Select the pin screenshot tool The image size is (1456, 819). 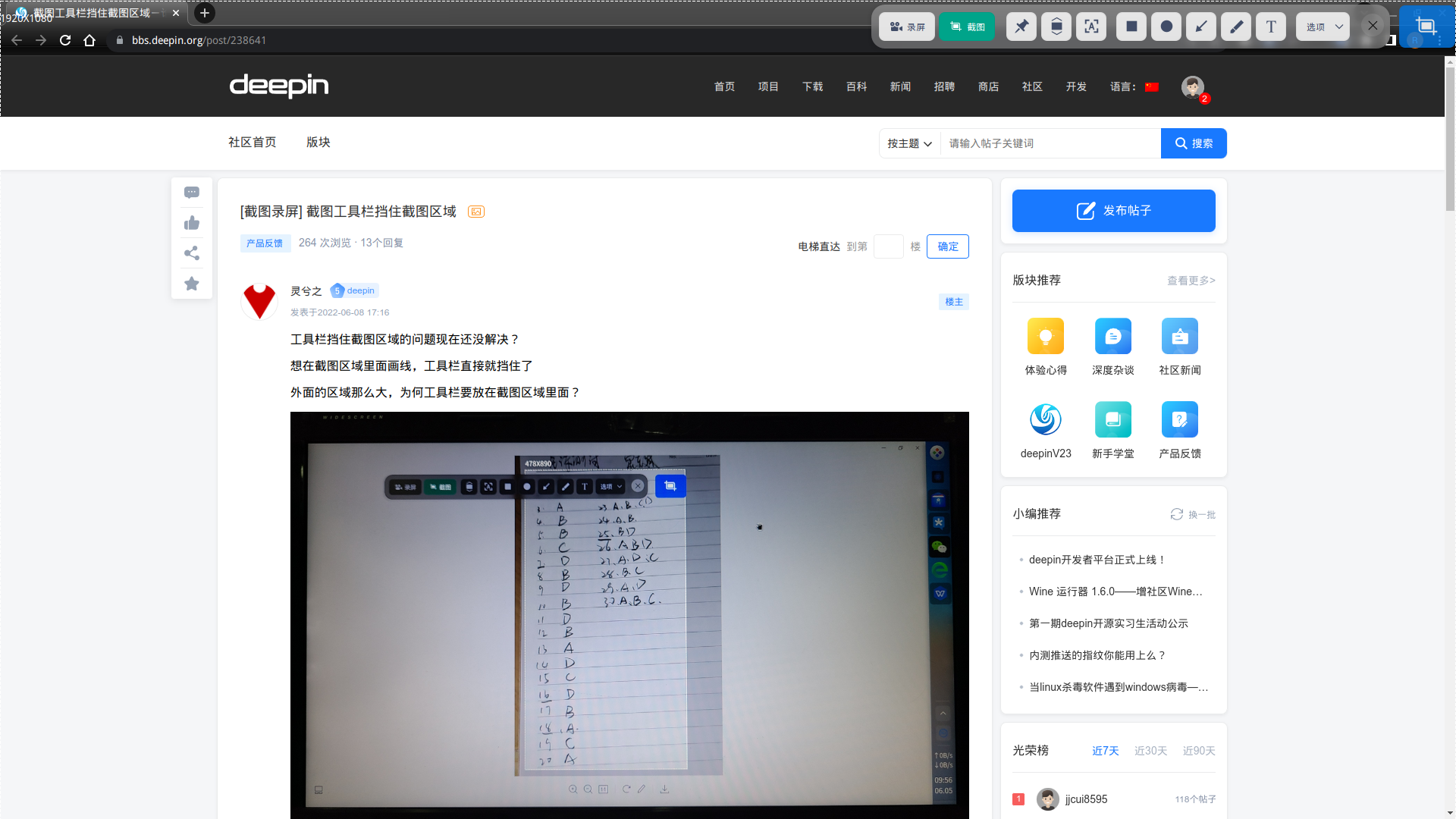(1021, 27)
